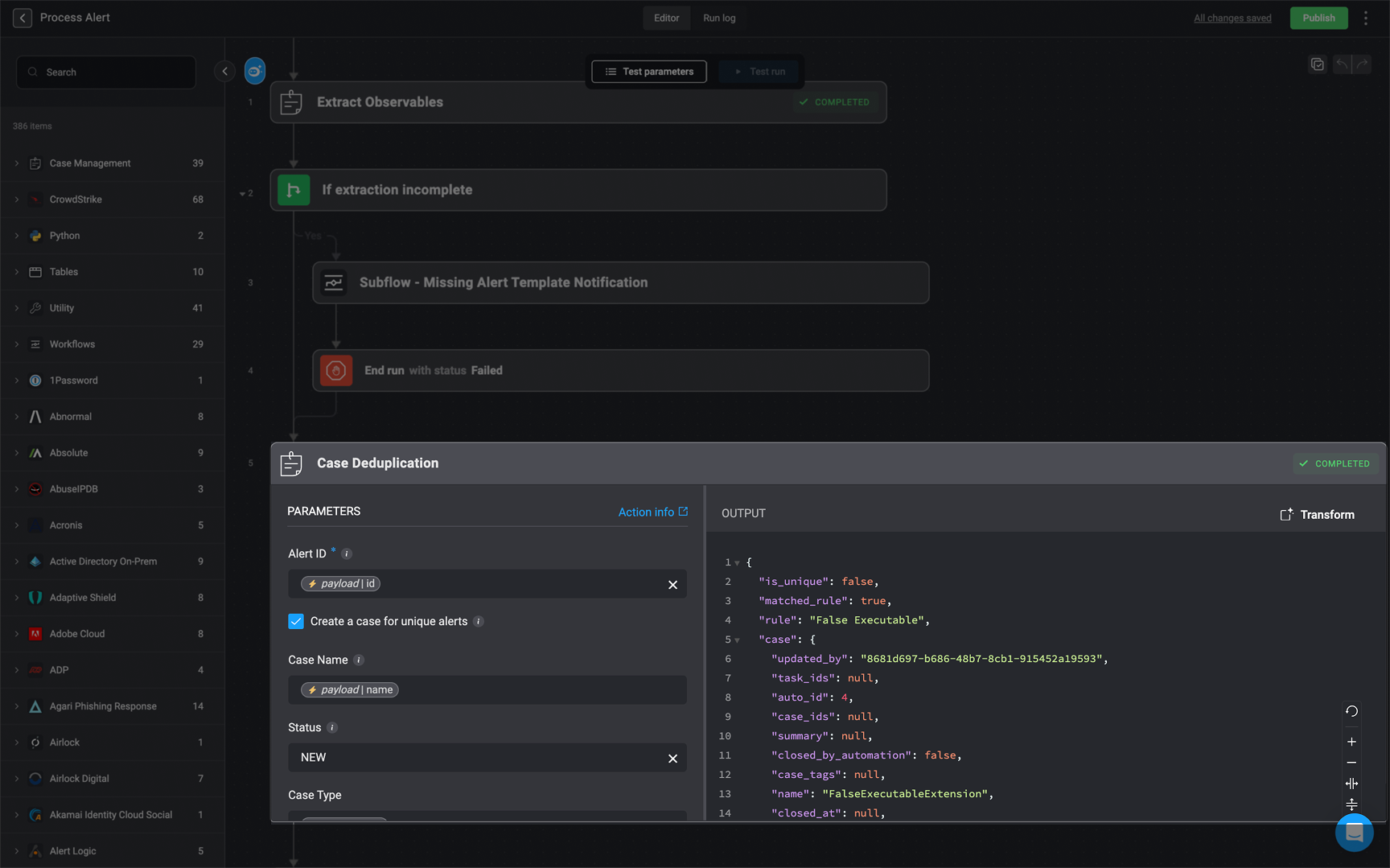1390x868 pixels.
Task: Click the FalseExecutableExtension value in output
Action: 905,794
